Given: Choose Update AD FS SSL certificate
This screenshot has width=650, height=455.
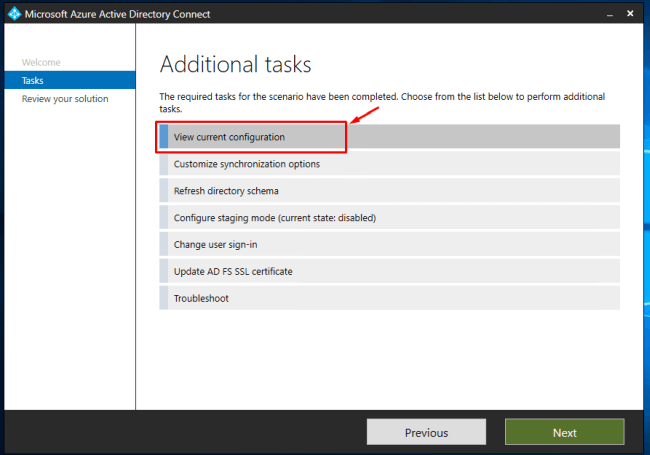Looking at the screenshot, I should [390, 271].
